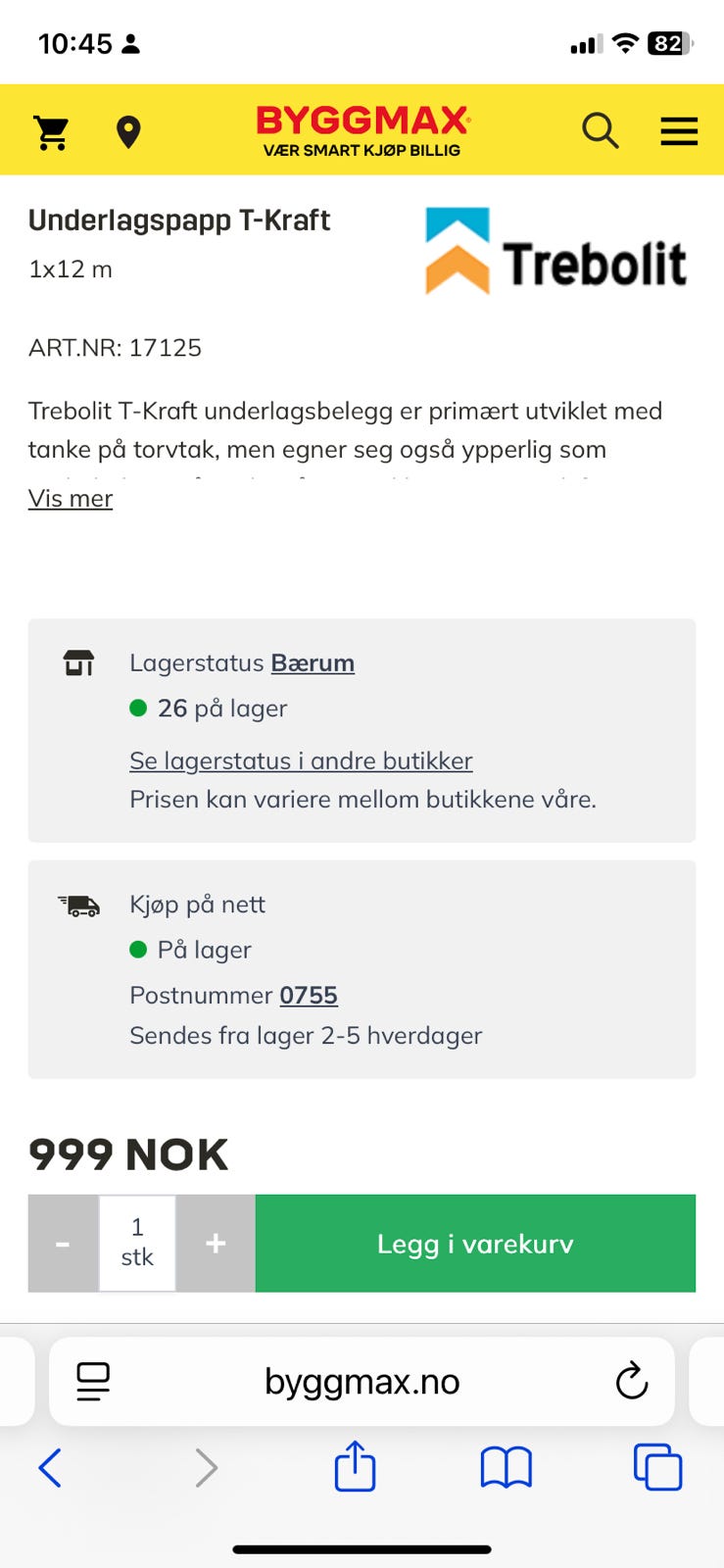724x1568 pixels.
Task: Change store via Bærum link
Action: [x=313, y=663]
